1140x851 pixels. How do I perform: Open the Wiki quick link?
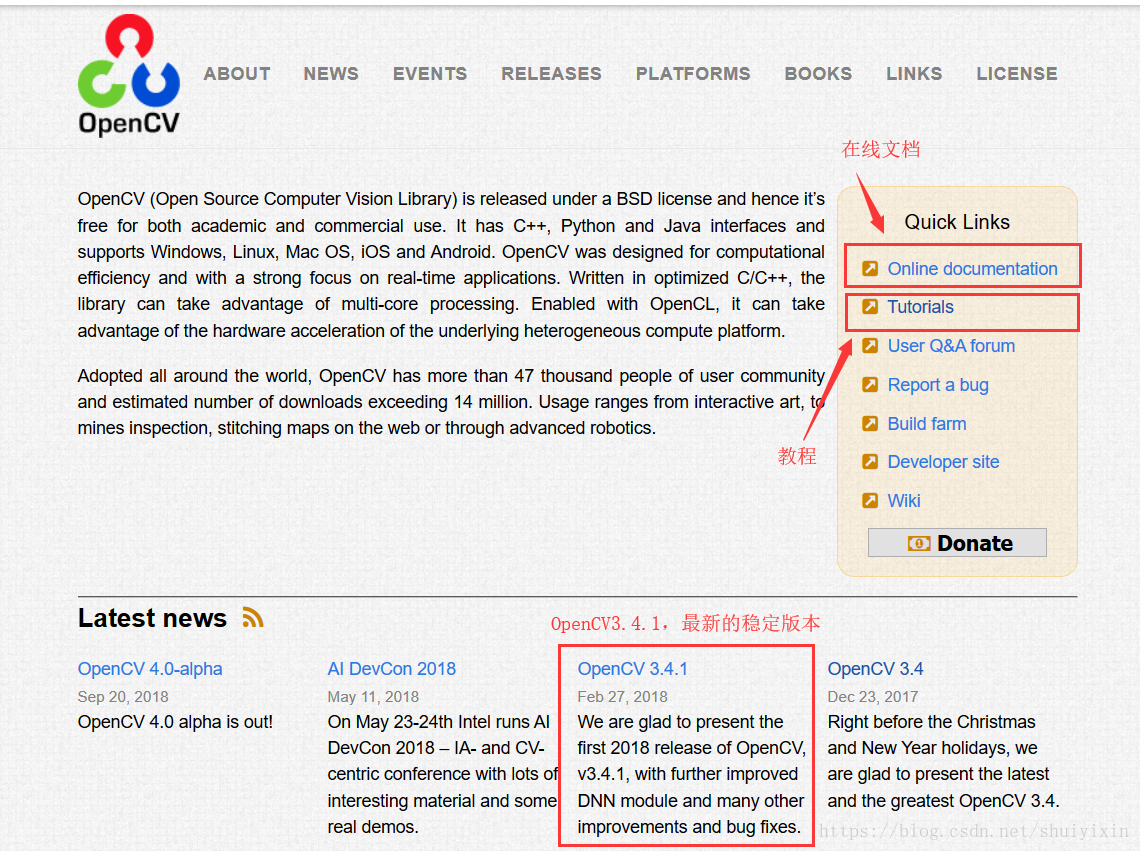(x=904, y=500)
